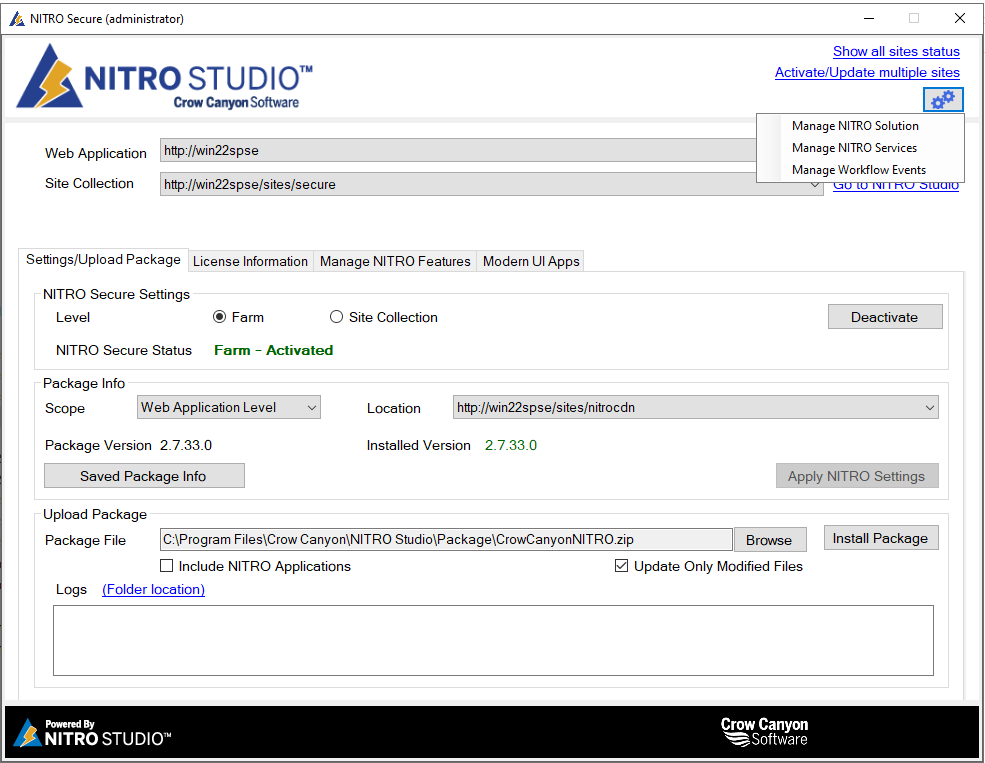This screenshot has width=985, height=763.
Task: Open the logs Folder location link
Action: [x=153, y=589]
